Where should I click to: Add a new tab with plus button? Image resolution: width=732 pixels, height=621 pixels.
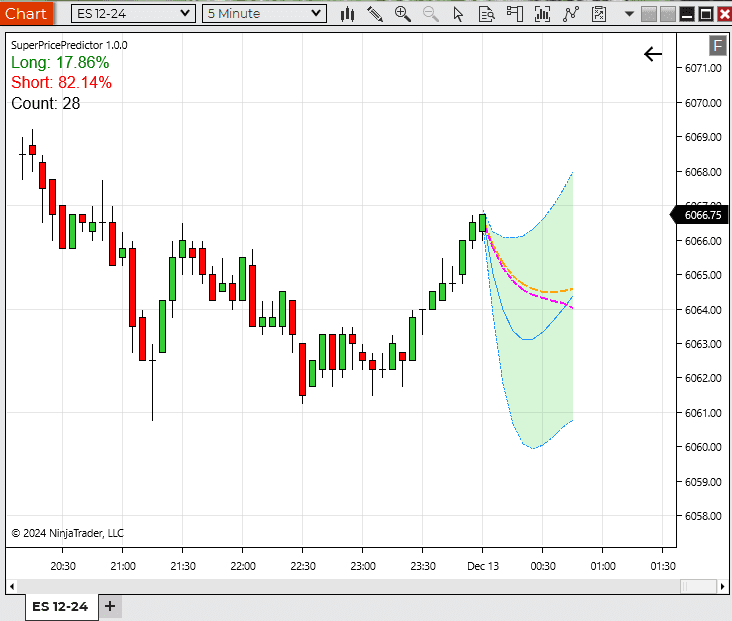(x=110, y=606)
